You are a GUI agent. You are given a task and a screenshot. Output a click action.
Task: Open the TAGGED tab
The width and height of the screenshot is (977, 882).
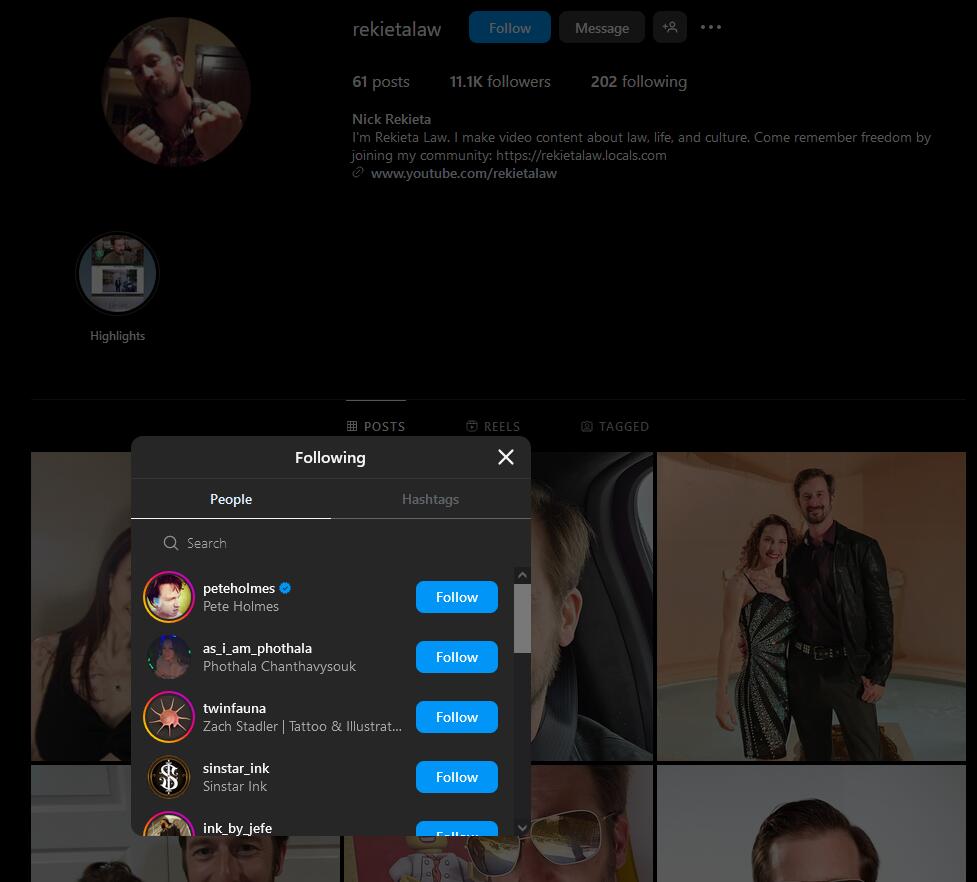tap(615, 427)
